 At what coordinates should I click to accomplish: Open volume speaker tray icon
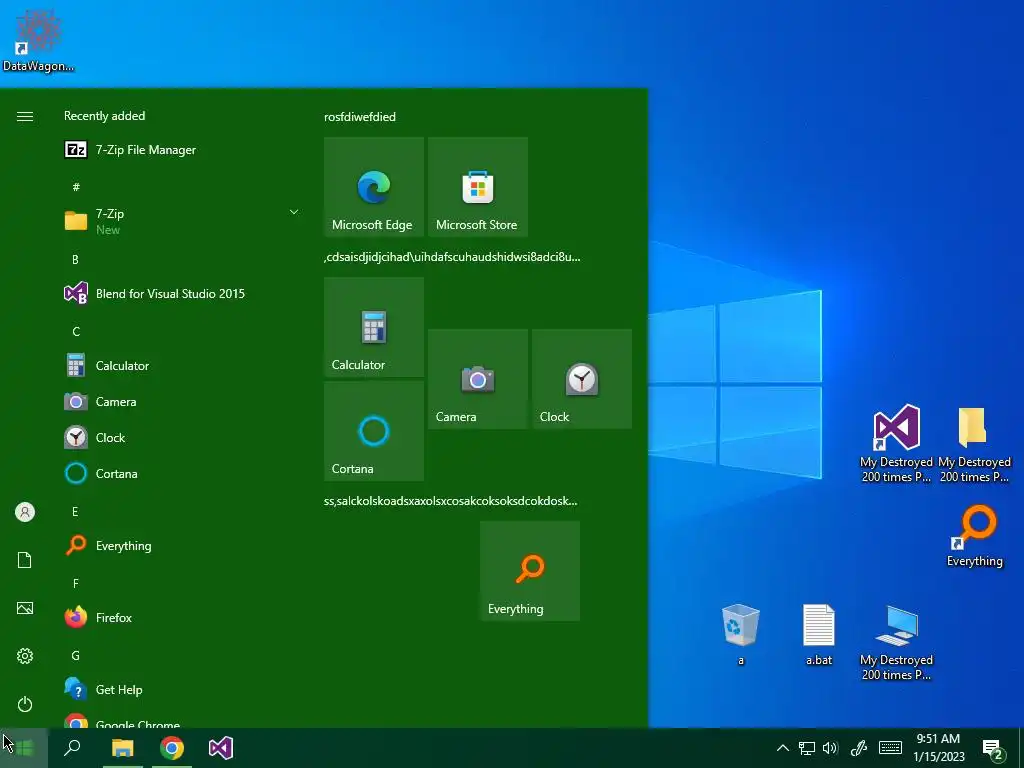[831, 748]
